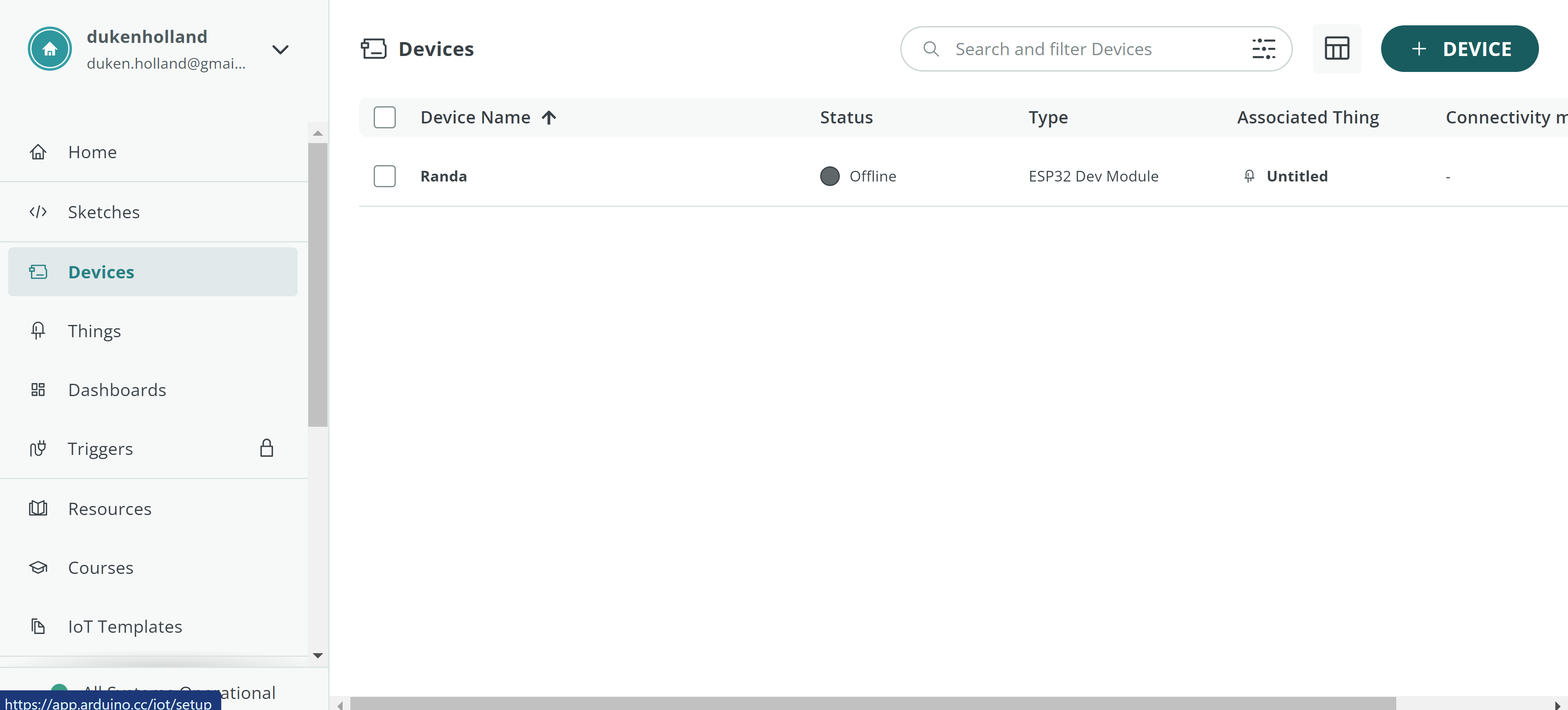Click the Untitled thing LED icon

(x=1249, y=177)
